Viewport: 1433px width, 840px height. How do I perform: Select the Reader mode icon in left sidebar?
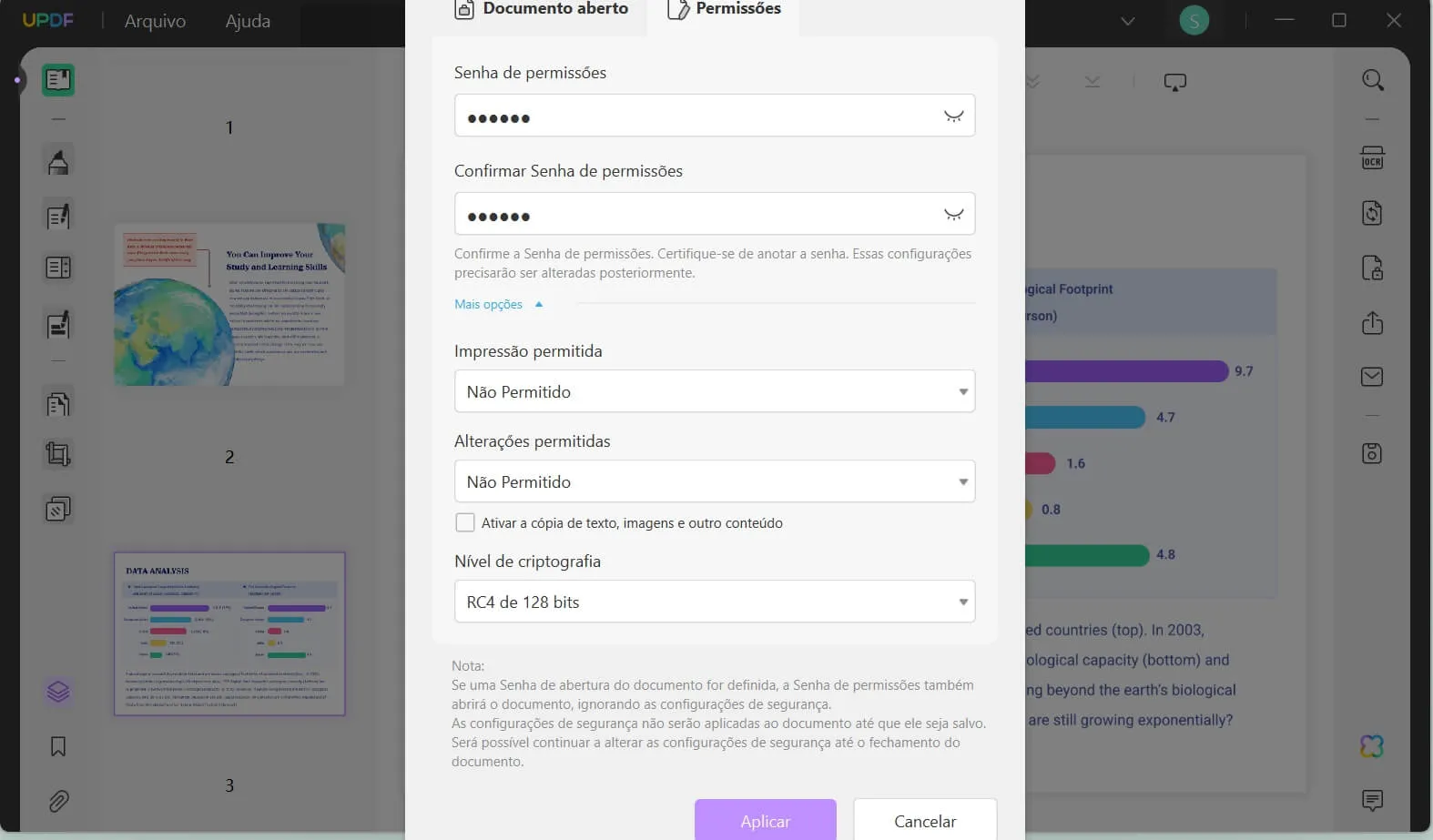[x=58, y=80]
